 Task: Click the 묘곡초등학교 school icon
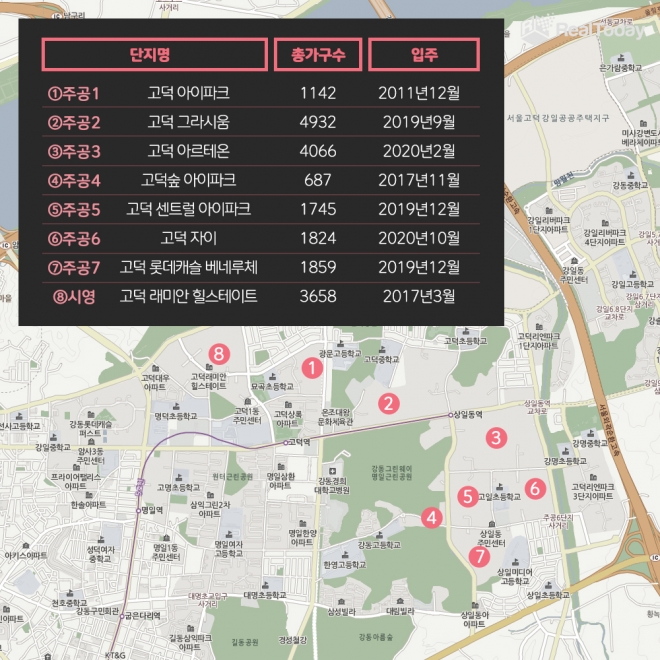coord(272,376)
